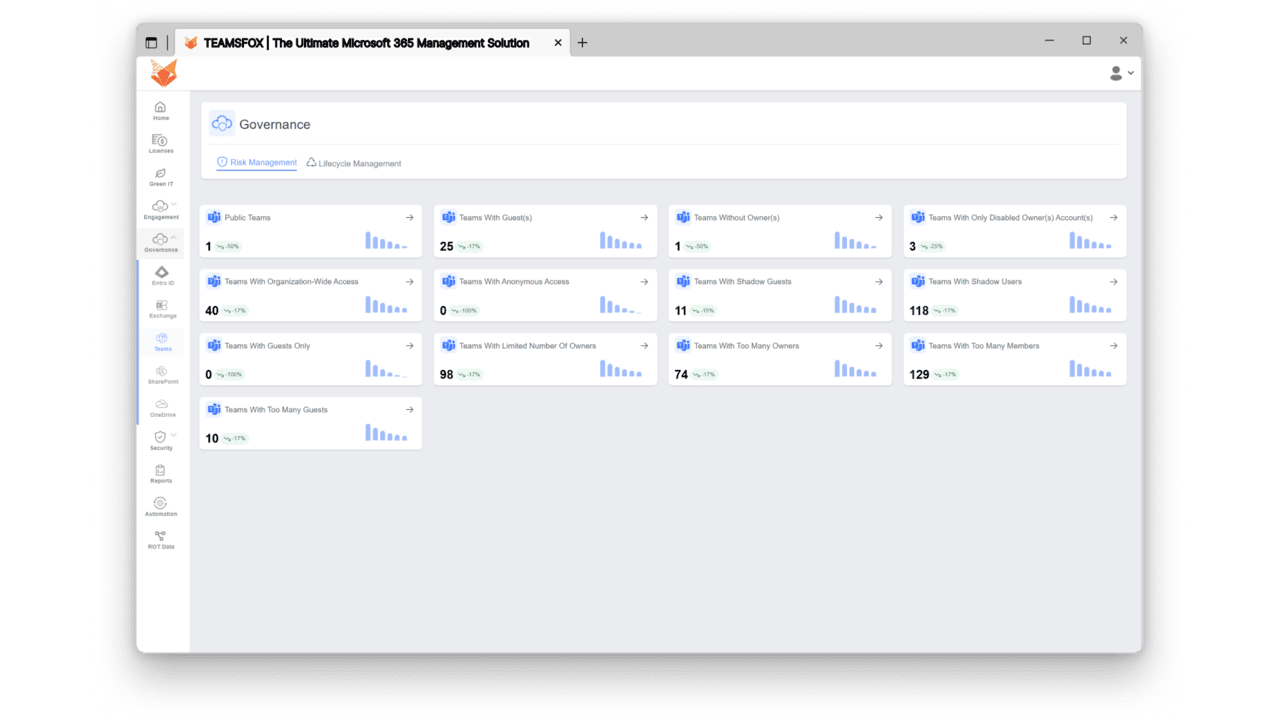Click the -25% trend badge on Disabled Owner(s) card
The image size is (1280, 720).
(x=932, y=246)
